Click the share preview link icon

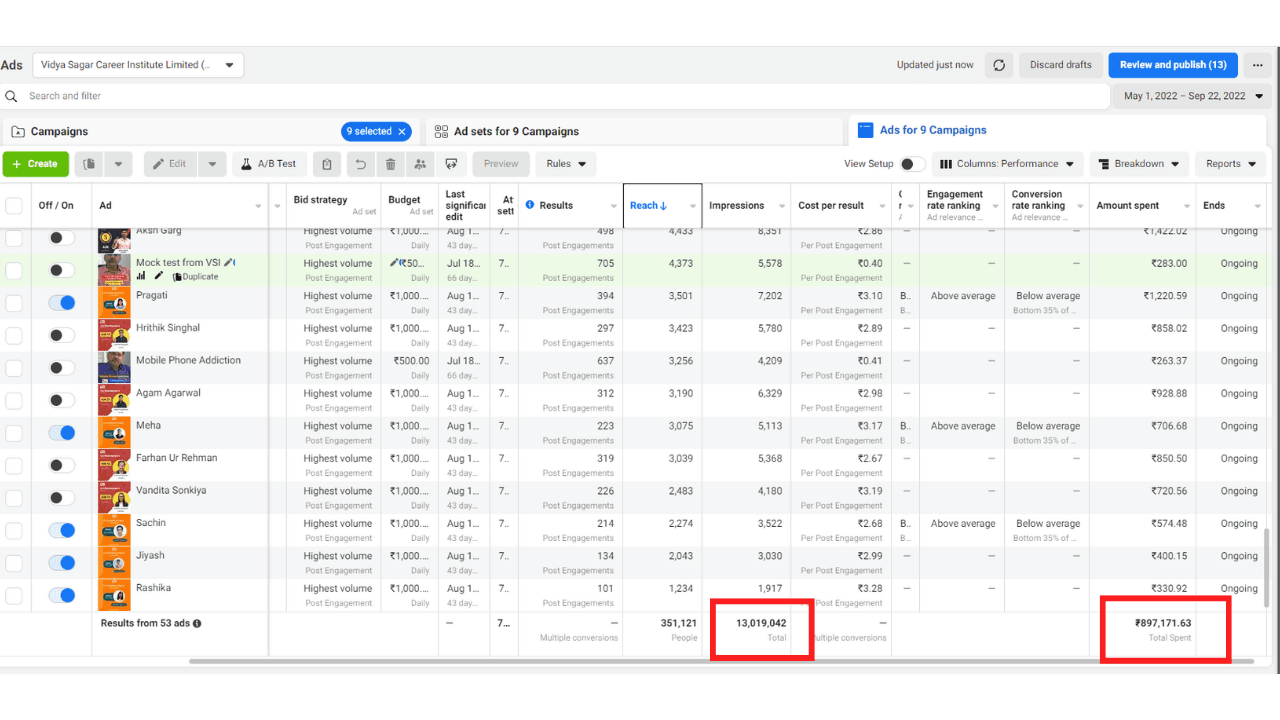pyautogui.click(x=451, y=164)
